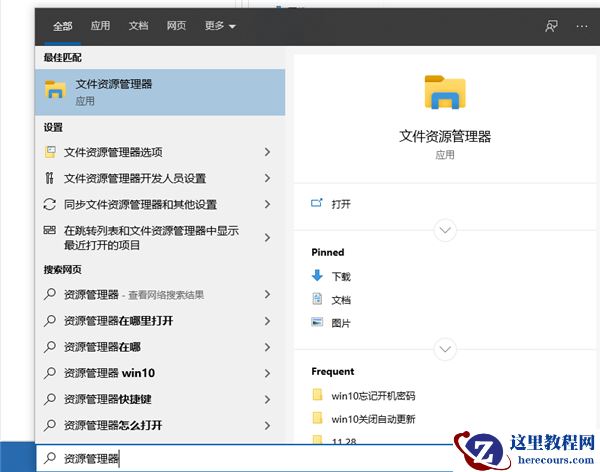The image size is (600, 472).
Task: Click the 文件资源管理器 title in preview pane
Action: tap(445, 136)
